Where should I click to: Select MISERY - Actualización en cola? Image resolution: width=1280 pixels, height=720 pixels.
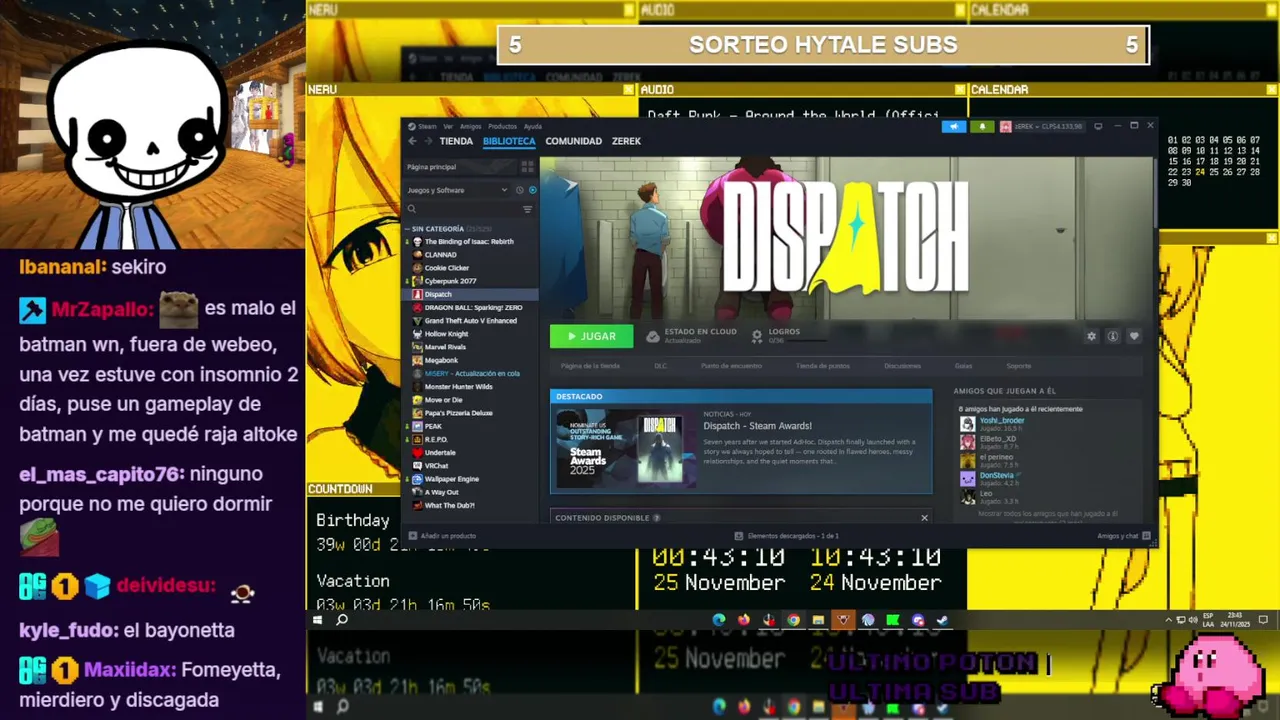pyautogui.click(x=472, y=373)
